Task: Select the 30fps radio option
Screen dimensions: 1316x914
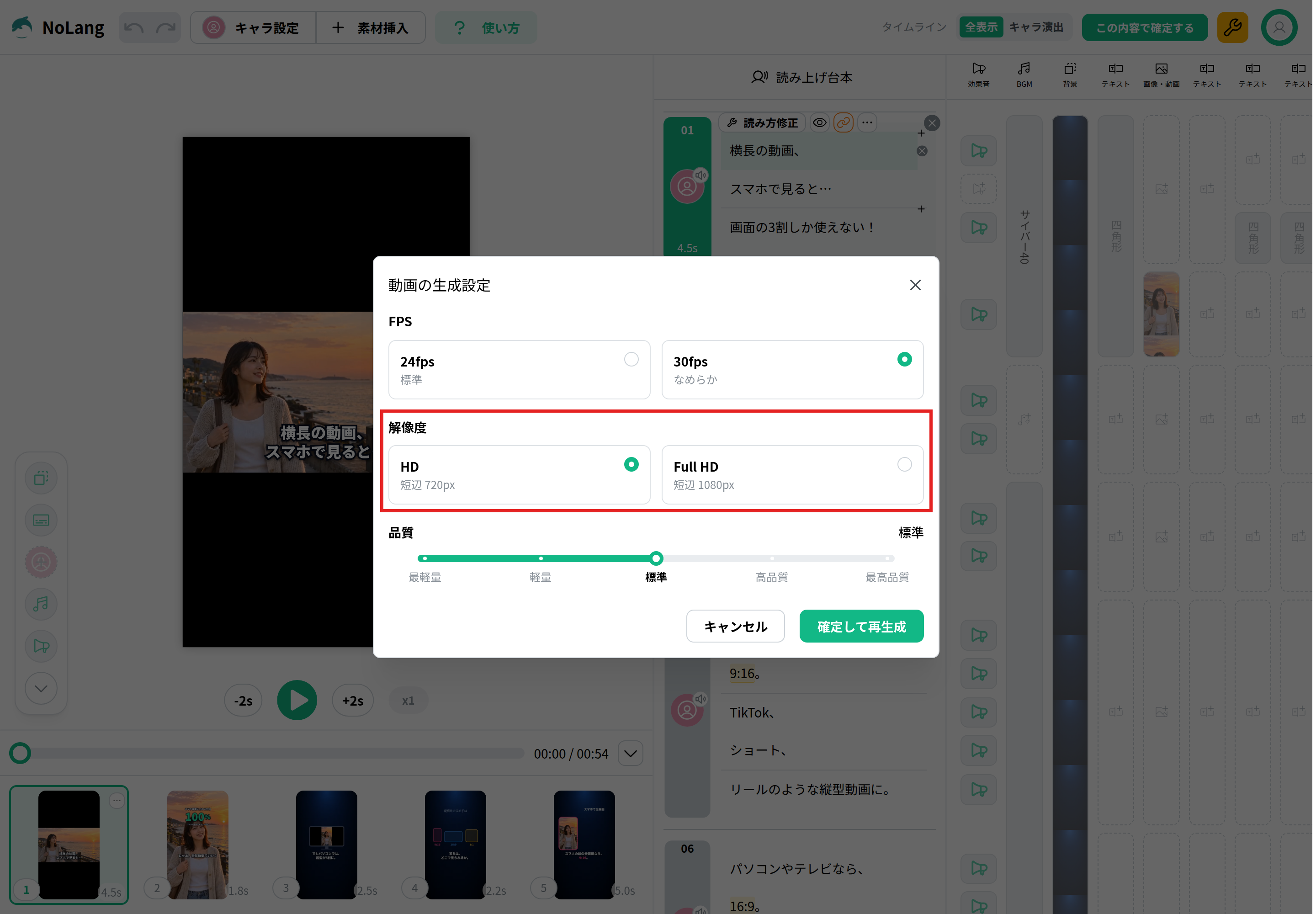Action: coord(792,369)
